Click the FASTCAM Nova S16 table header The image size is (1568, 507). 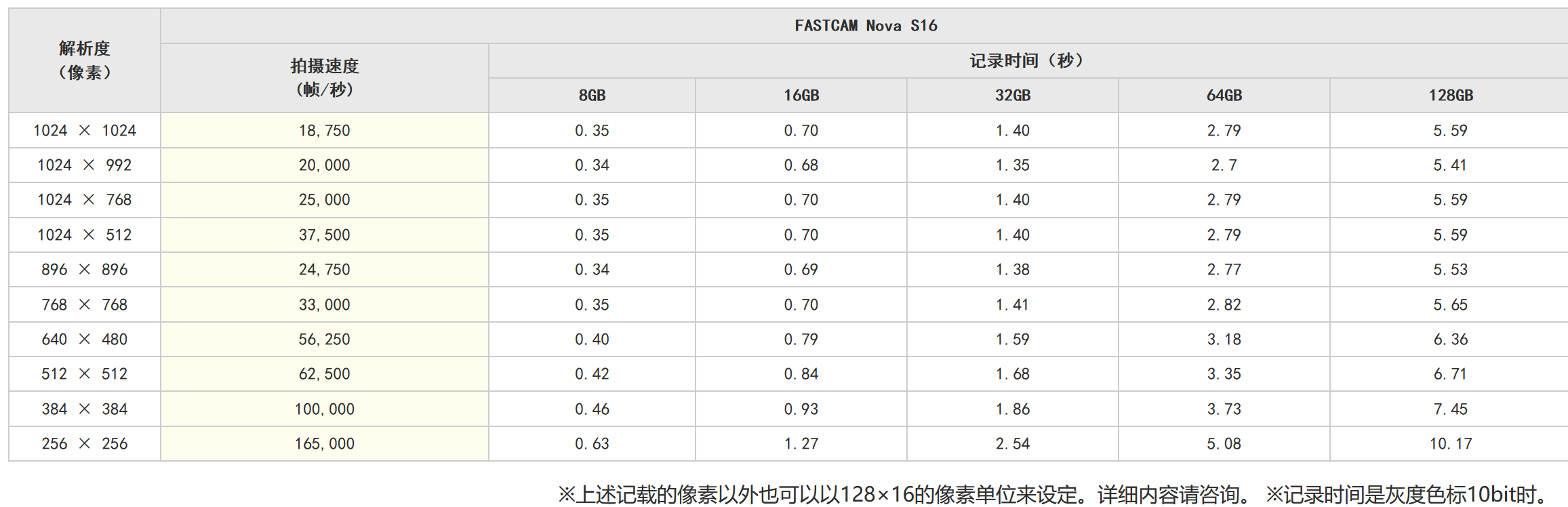coord(866,26)
